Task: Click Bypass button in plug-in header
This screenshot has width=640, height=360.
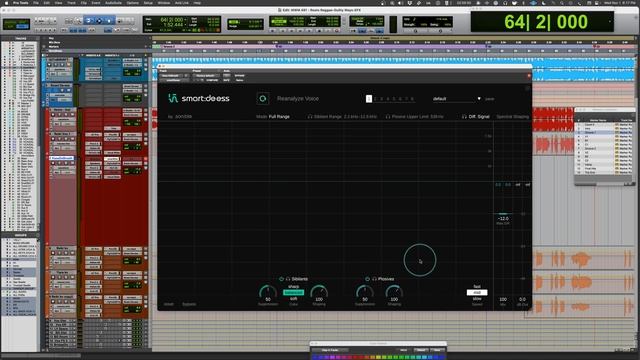Action: pos(240,76)
